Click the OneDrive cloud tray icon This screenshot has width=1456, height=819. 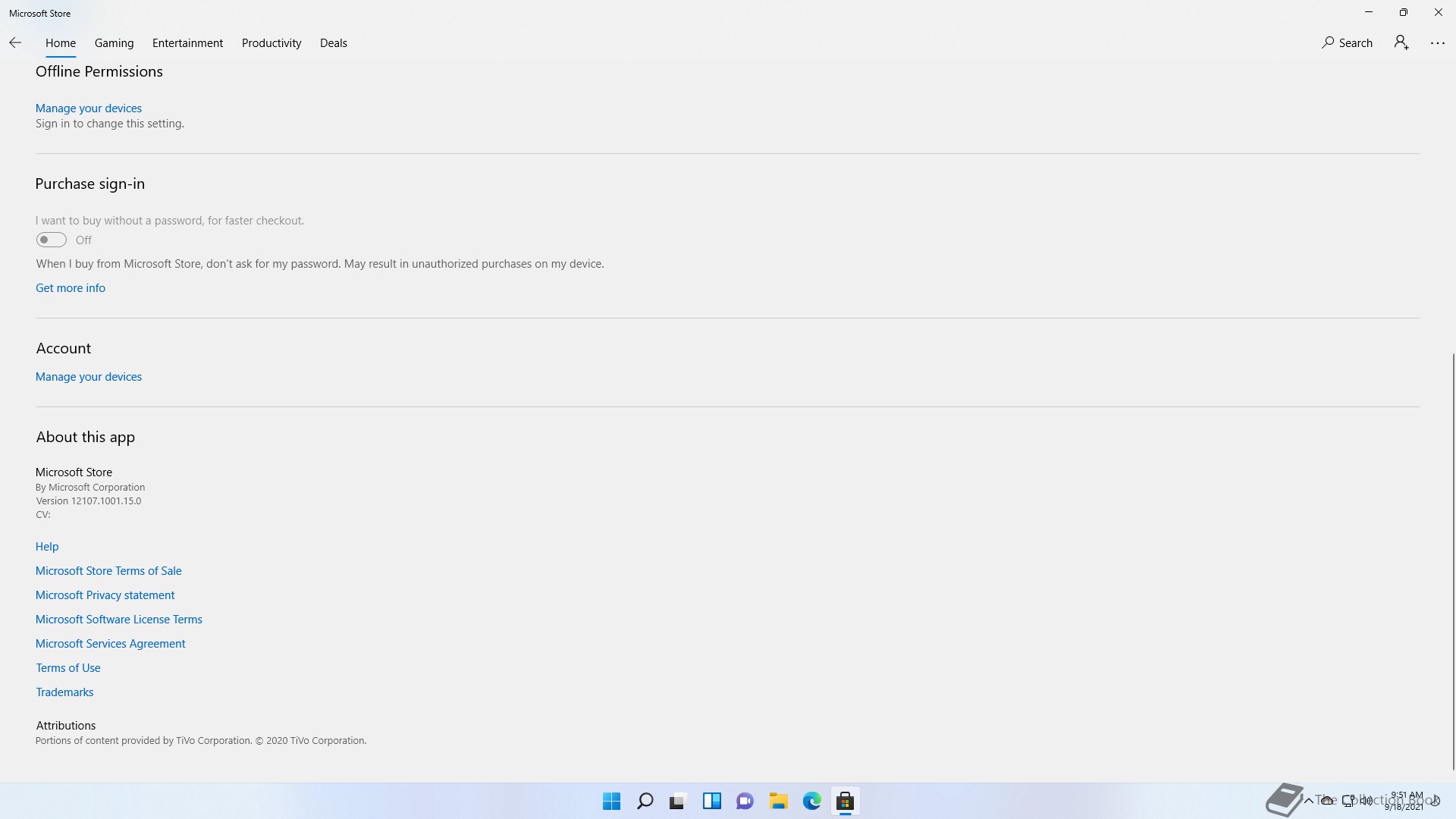point(1328,800)
